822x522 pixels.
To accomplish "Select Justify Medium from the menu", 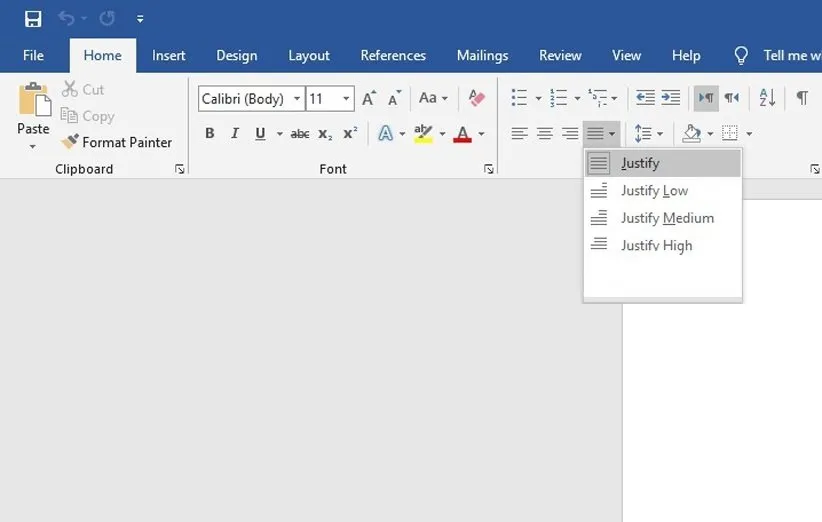I will pyautogui.click(x=666, y=218).
